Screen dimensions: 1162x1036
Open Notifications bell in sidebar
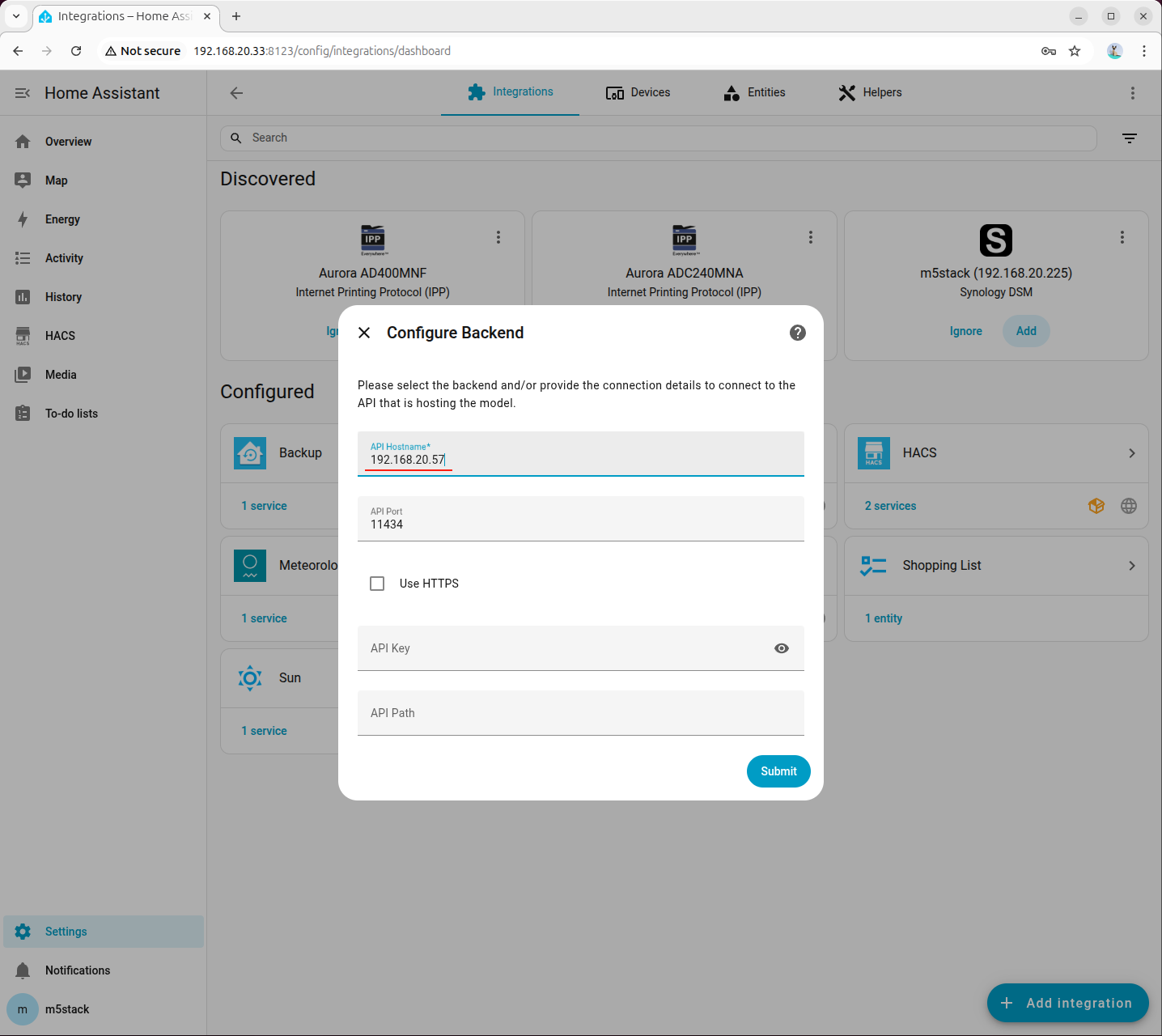pyautogui.click(x=77, y=970)
